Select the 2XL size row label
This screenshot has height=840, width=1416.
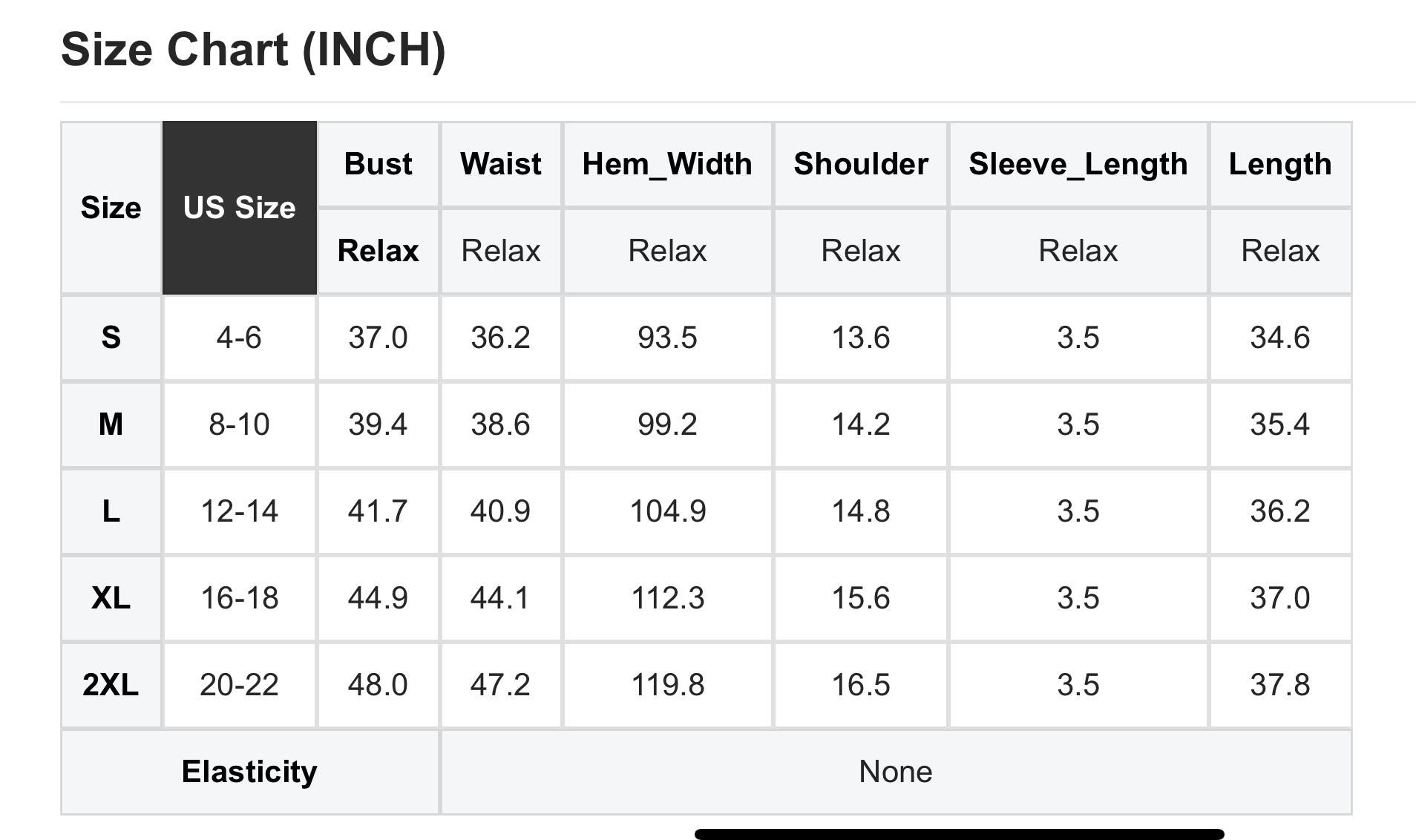[x=111, y=685]
